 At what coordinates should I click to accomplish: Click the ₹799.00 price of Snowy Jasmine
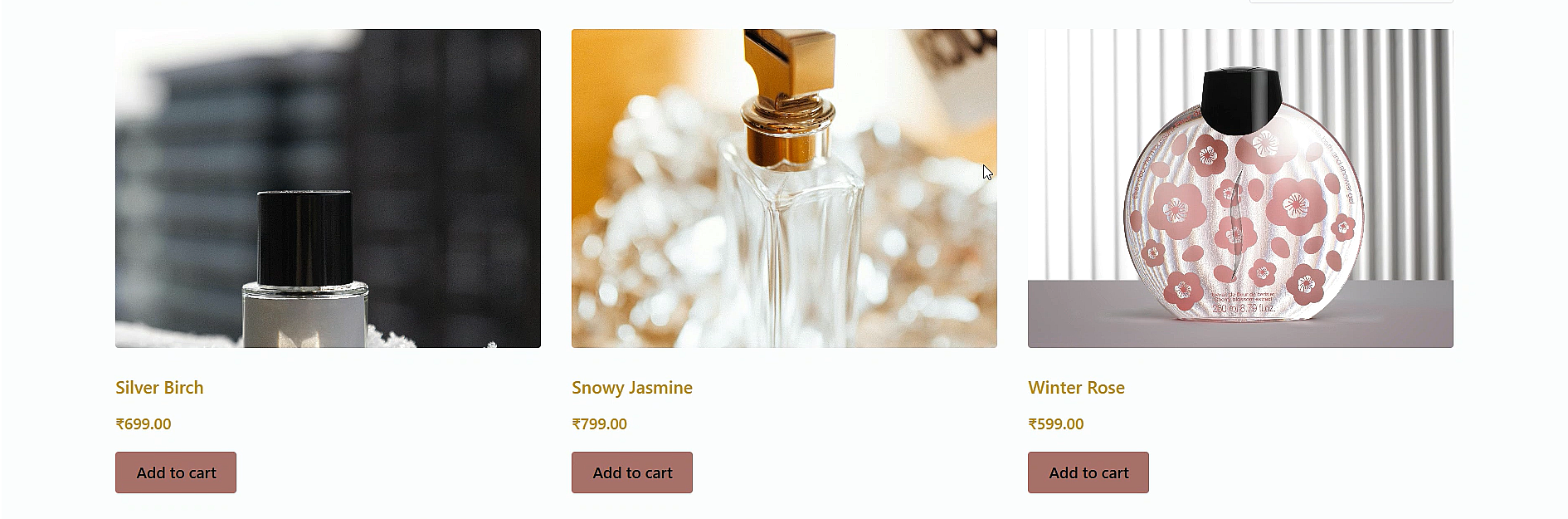(x=600, y=424)
